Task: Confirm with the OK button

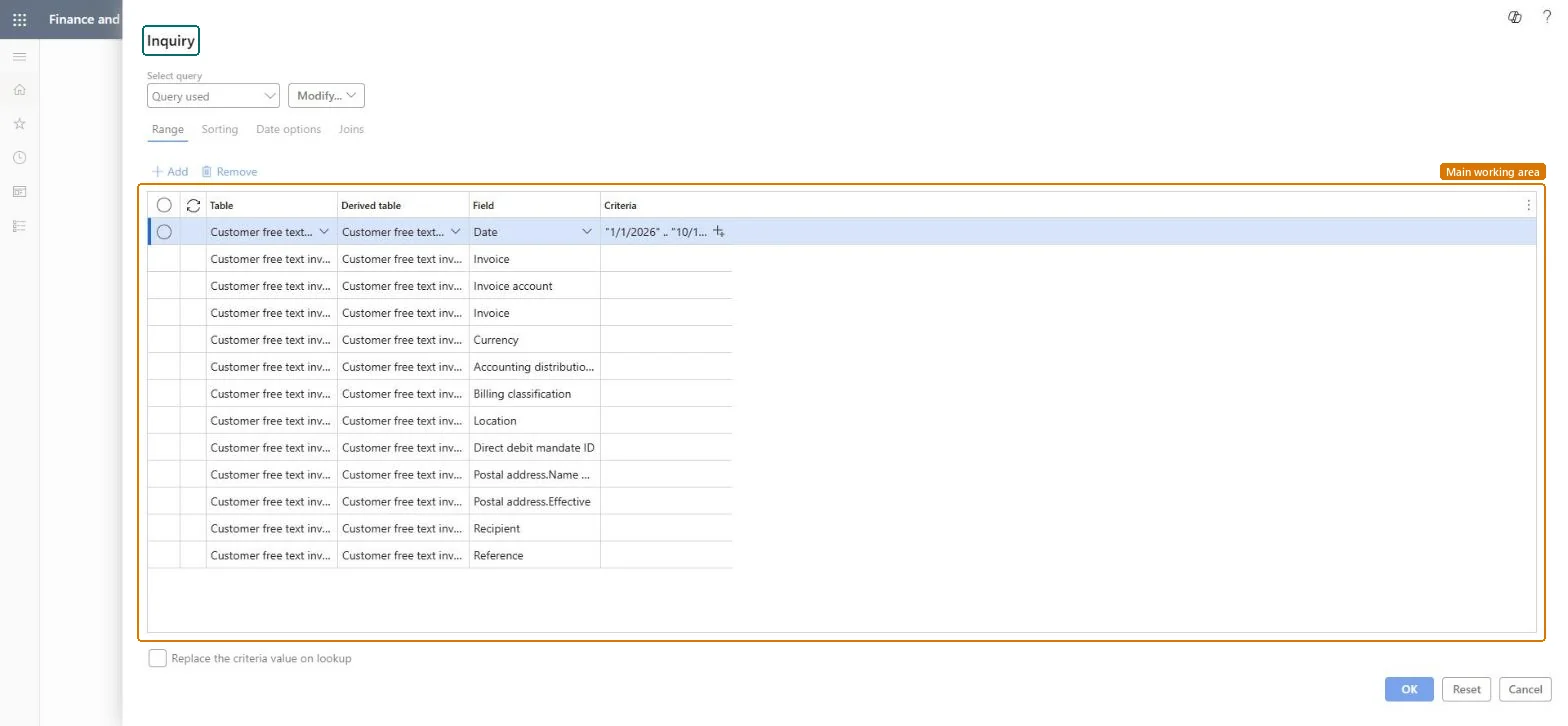Action: coord(1409,689)
